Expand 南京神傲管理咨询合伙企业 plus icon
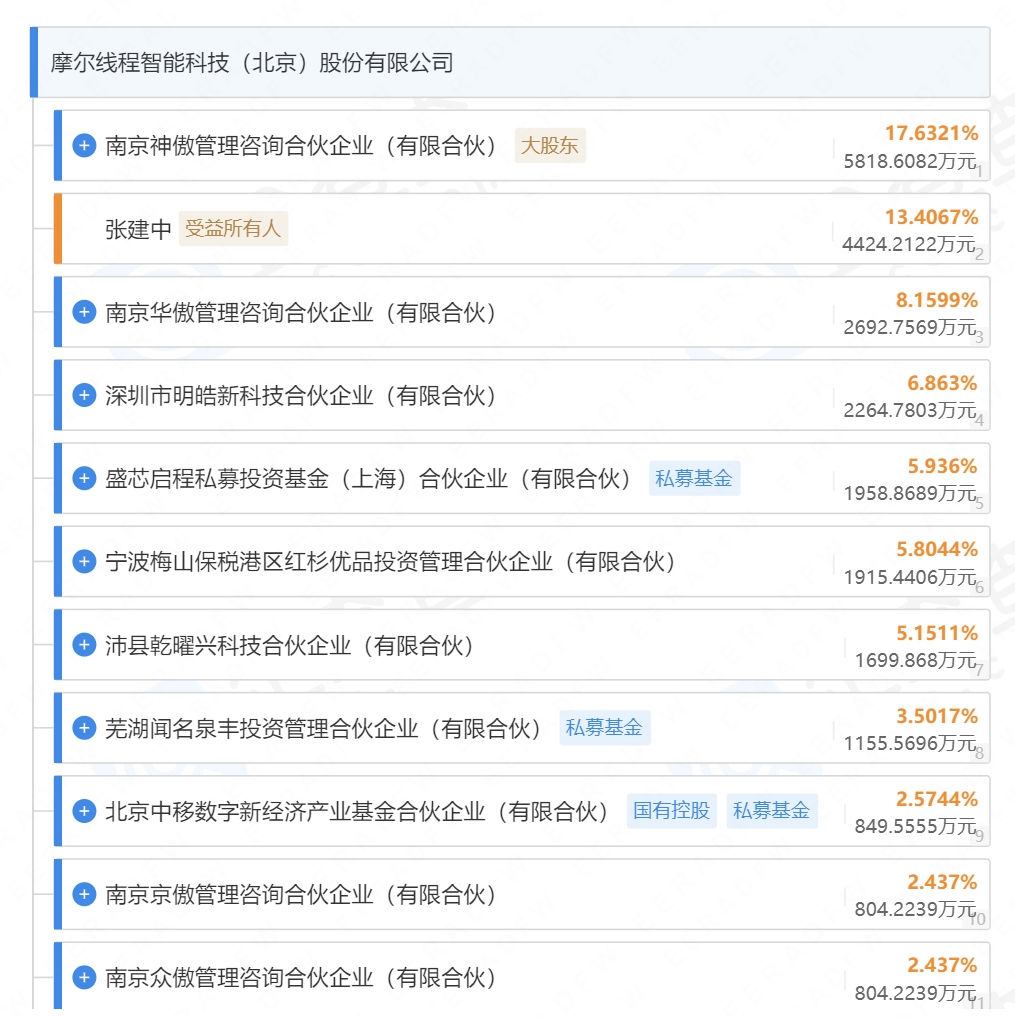Image resolution: width=1015 pixels, height=1017 pixels. [84, 146]
